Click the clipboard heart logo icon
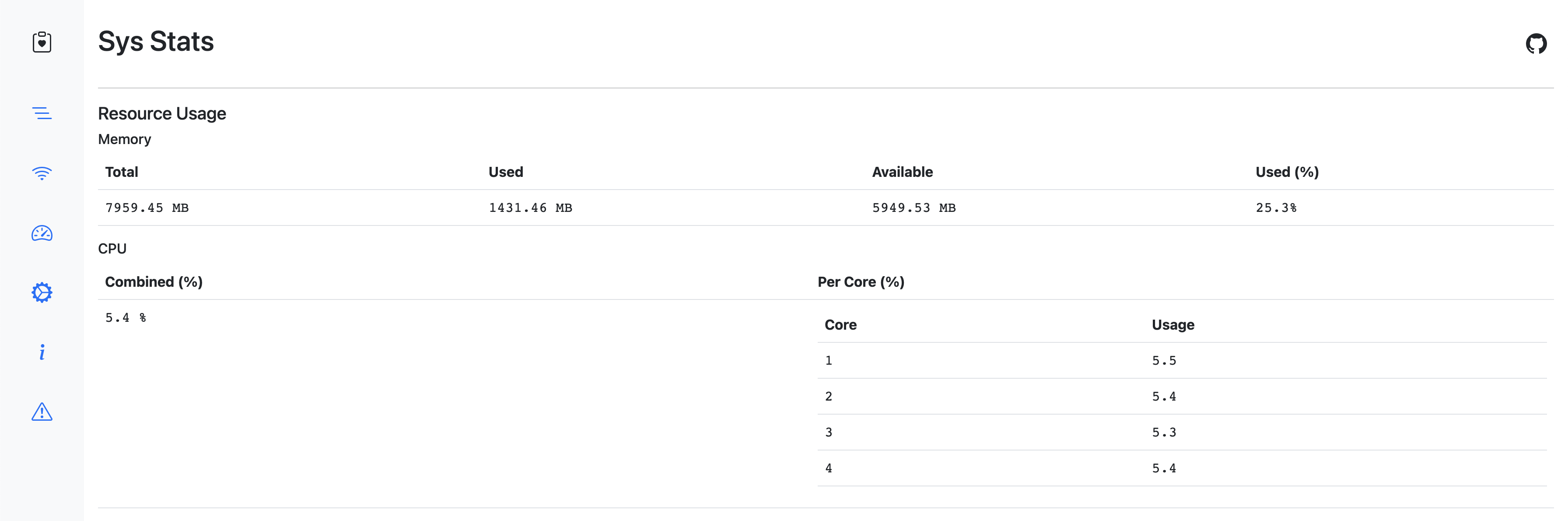The image size is (1568, 521). [42, 42]
